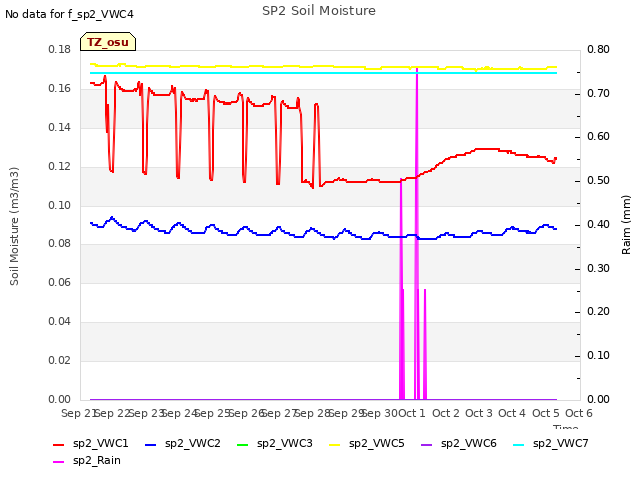This screenshot has height=480, width=640.
Task: Click the sp2_VWC3 legend entry
Action: 275,443
